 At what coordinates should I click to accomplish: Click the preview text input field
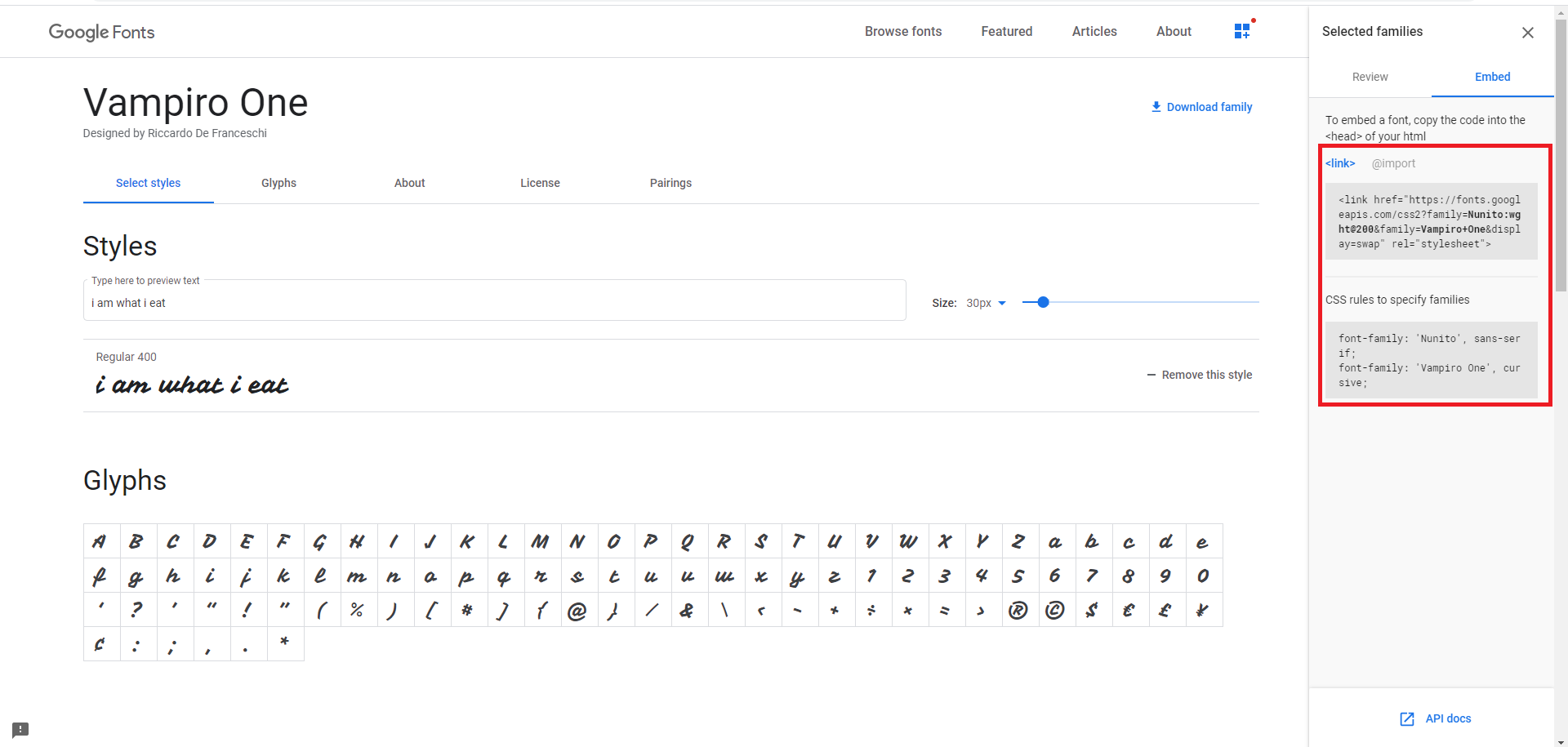point(494,302)
